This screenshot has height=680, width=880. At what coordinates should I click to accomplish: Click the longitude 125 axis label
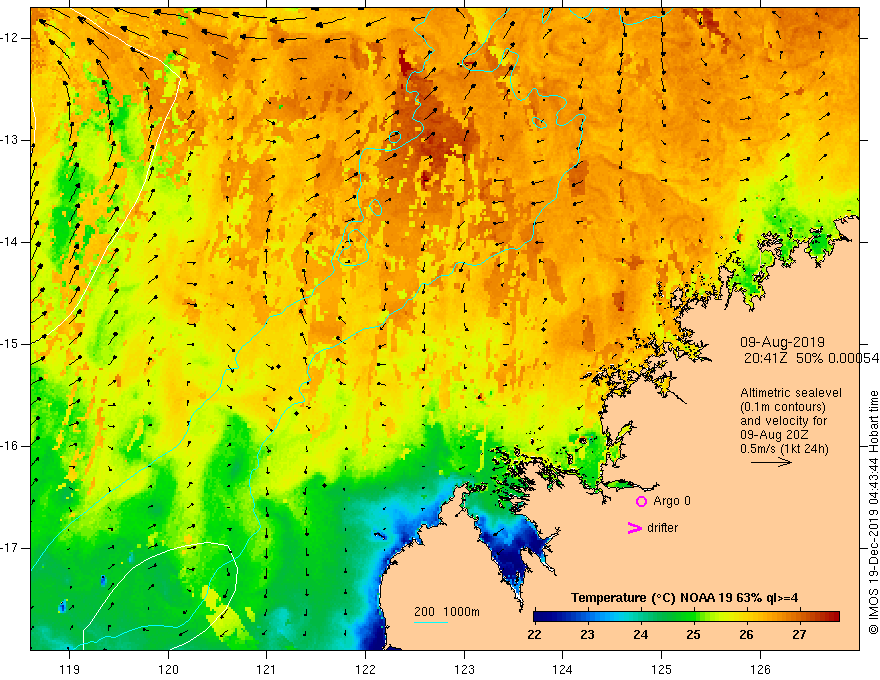tap(662, 669)
